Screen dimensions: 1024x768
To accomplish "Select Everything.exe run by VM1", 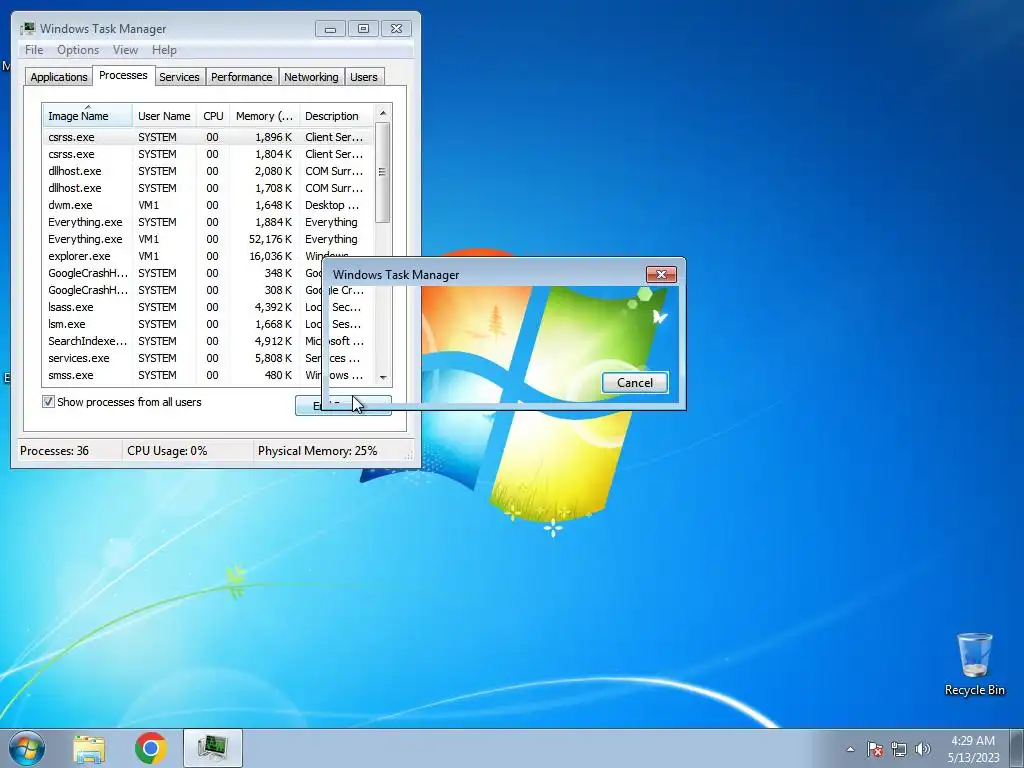I will point(208,239).
